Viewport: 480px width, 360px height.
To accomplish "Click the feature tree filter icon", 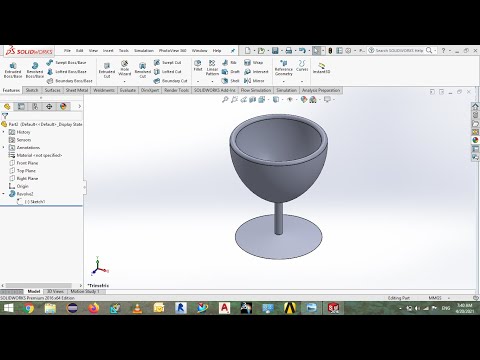I will 5,116.
